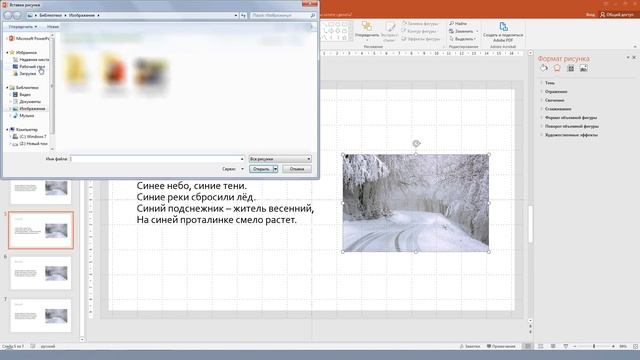Open the Fill & Line tab in Format Picture pane
The height and width of the screenshot is (360, 640).
(x=544, y=69)
